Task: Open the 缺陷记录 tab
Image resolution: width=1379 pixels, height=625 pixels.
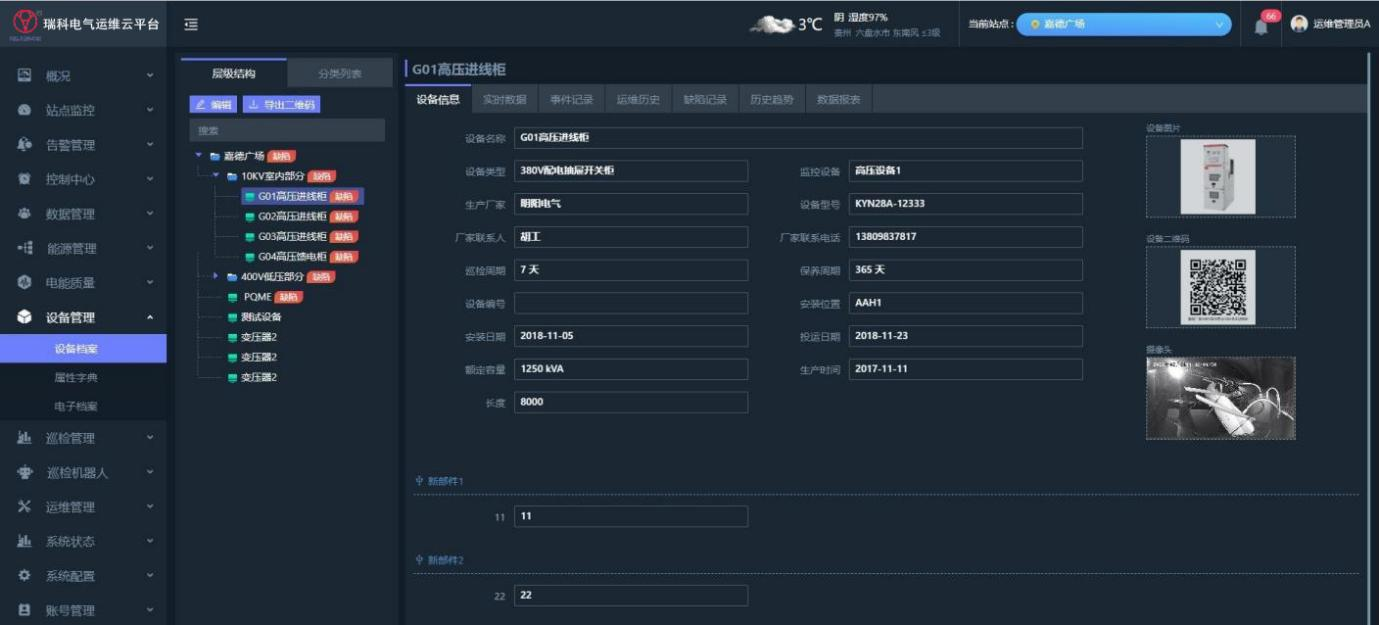Action: click(705, 99)
